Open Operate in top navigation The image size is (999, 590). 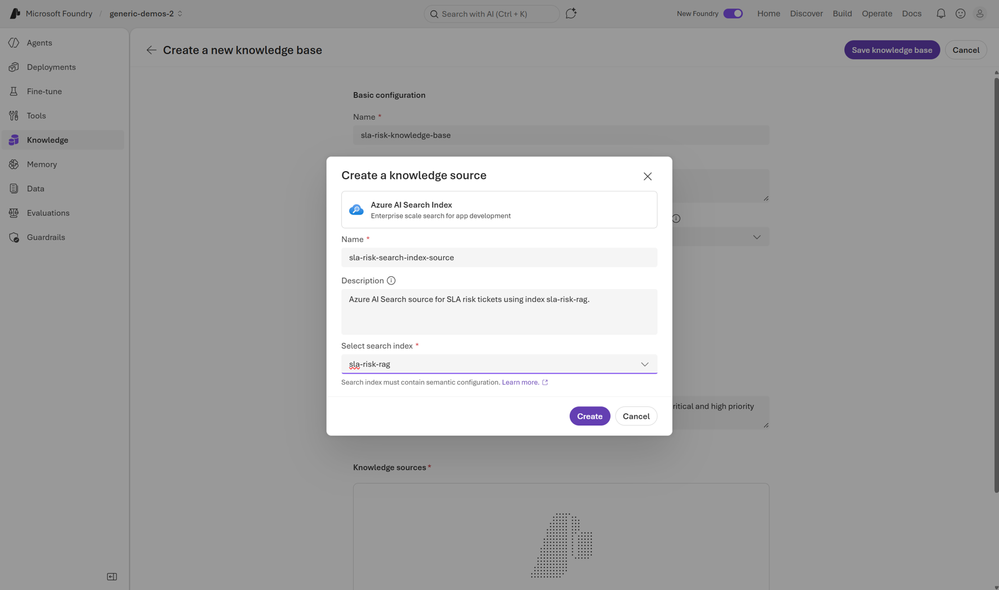click(x=877, y=13)
